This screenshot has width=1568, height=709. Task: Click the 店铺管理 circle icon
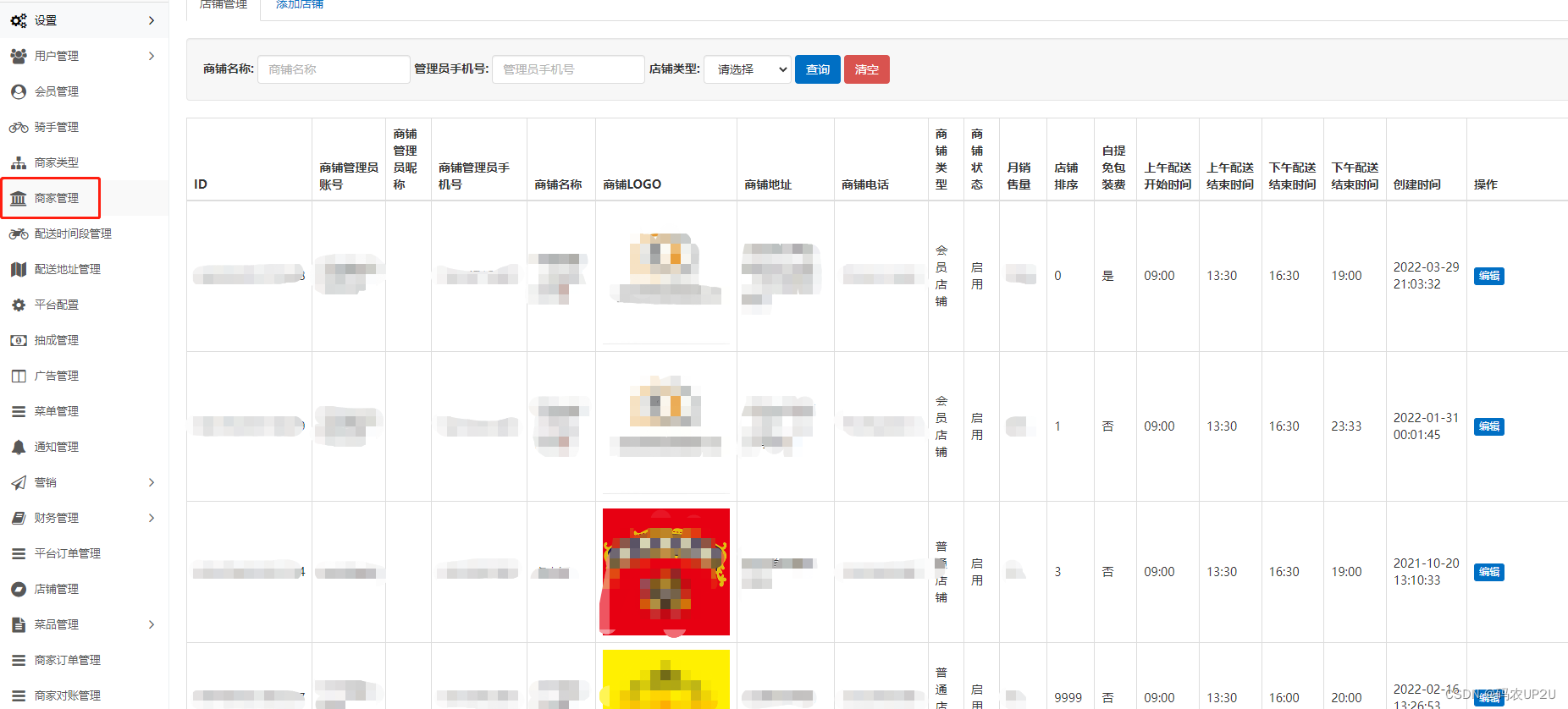19,589
